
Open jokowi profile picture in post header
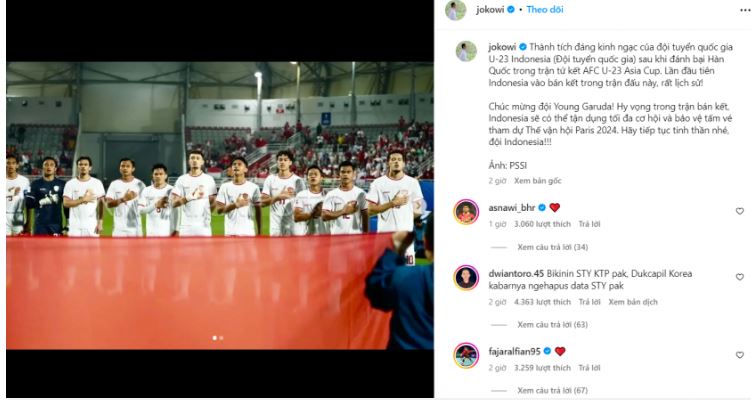click(x=455, y=10)
